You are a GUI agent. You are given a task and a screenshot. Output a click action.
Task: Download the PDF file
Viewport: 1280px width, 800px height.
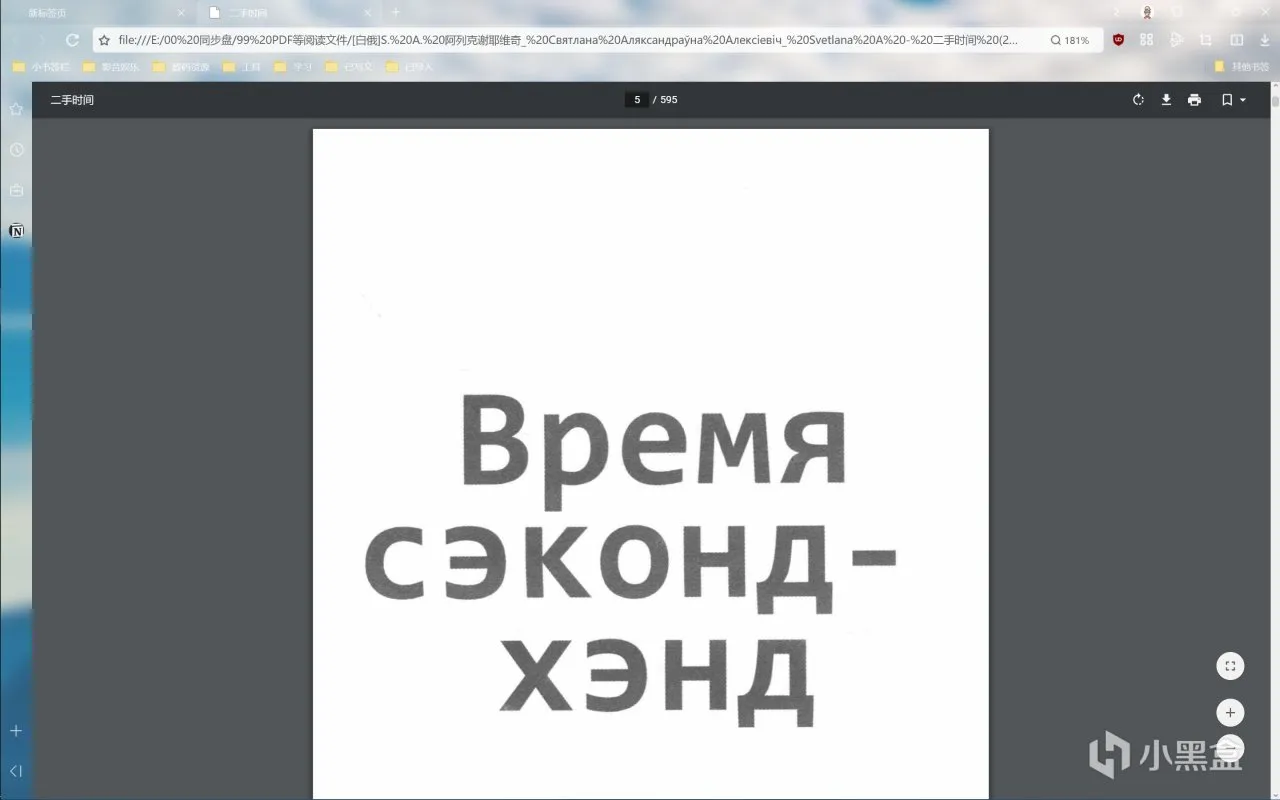pyautogui.click(x=1166, y=100)
